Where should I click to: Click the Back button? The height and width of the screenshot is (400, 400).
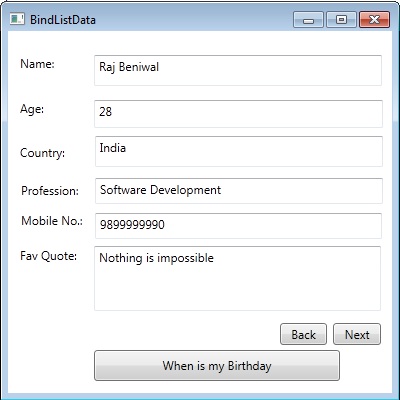coord(303,334)
